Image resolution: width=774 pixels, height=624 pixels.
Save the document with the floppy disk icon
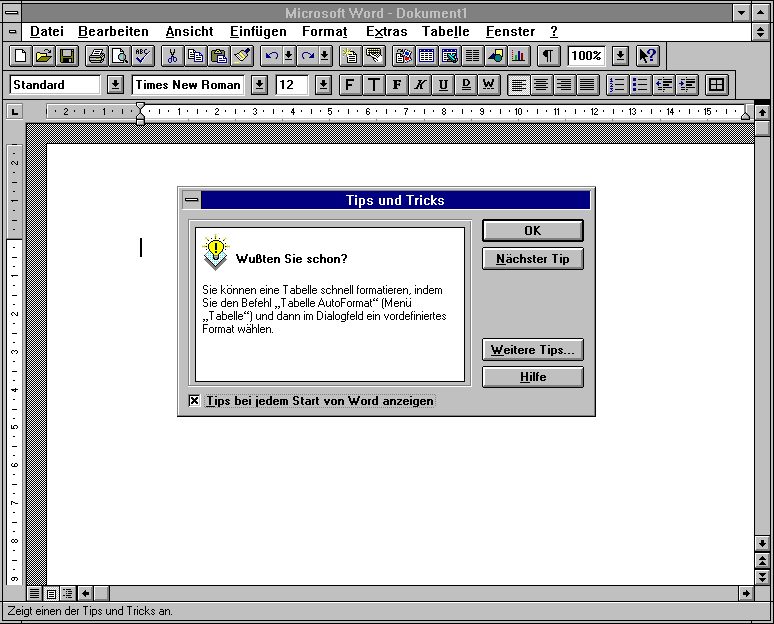[67, 56]
